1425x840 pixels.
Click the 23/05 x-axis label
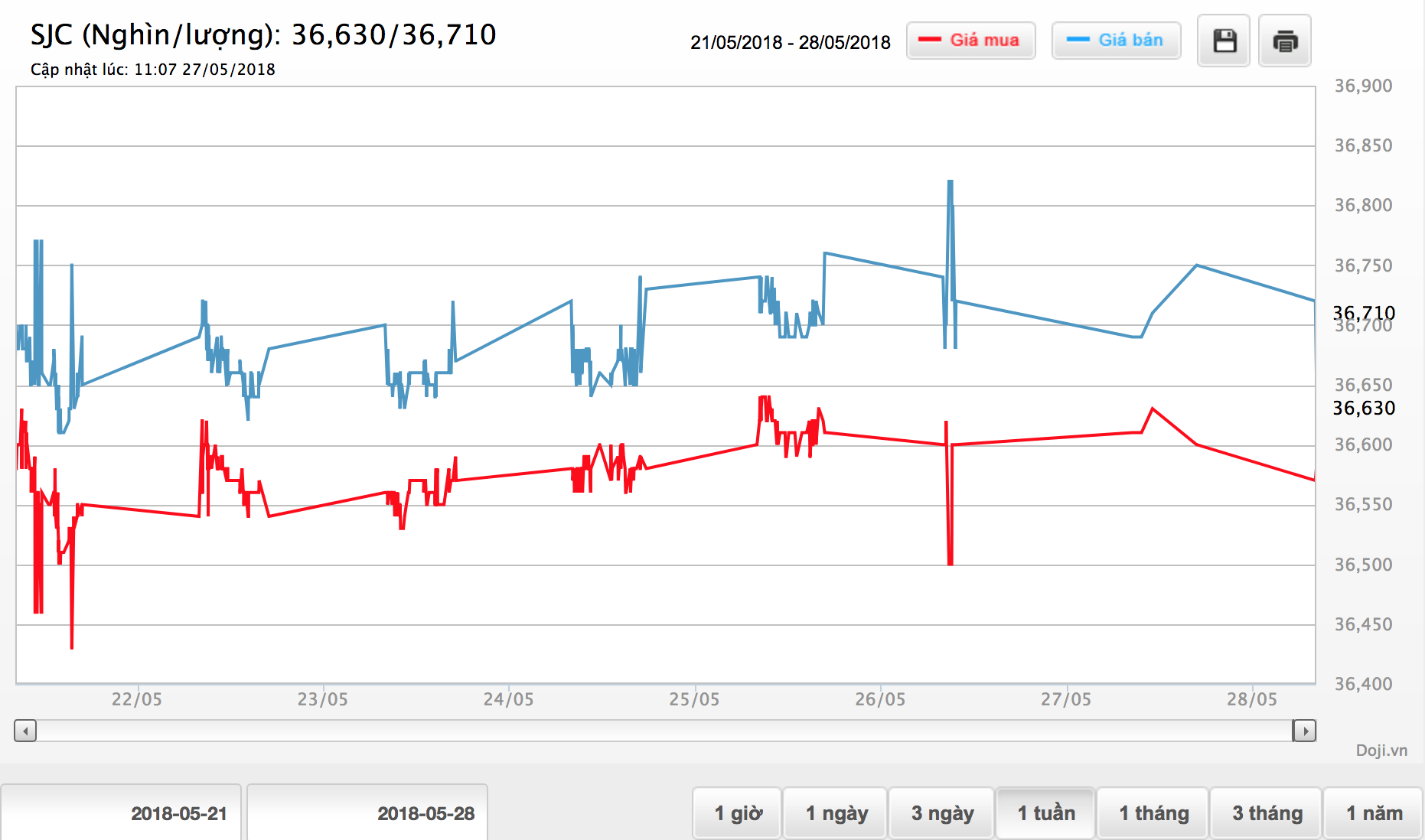[x=323, y=699]
